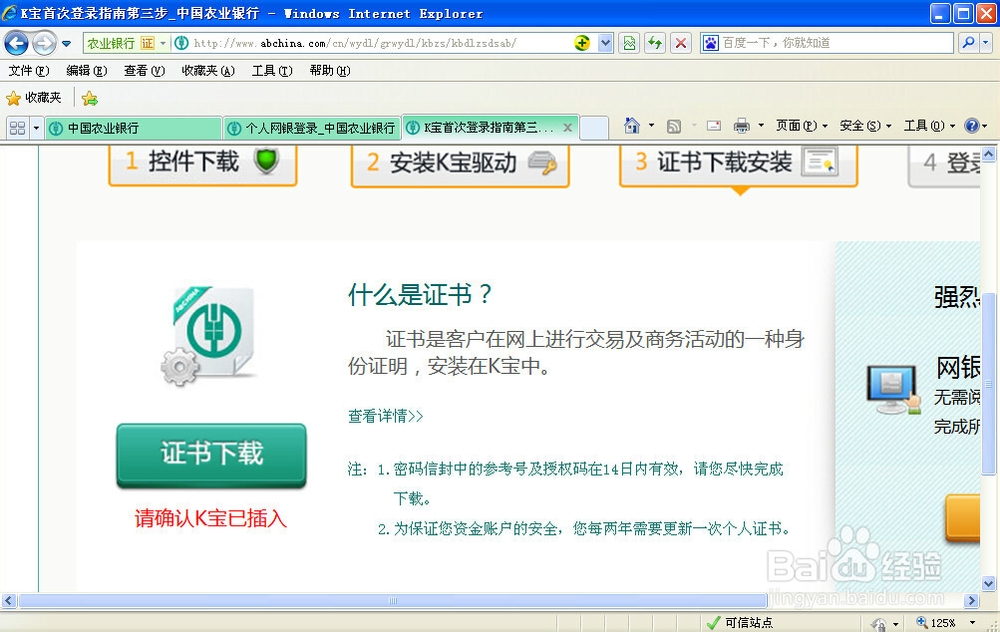Click the horizontal scrollbar right arrow
Viewport: 1000px width, 632px height.
click(971, 601)
